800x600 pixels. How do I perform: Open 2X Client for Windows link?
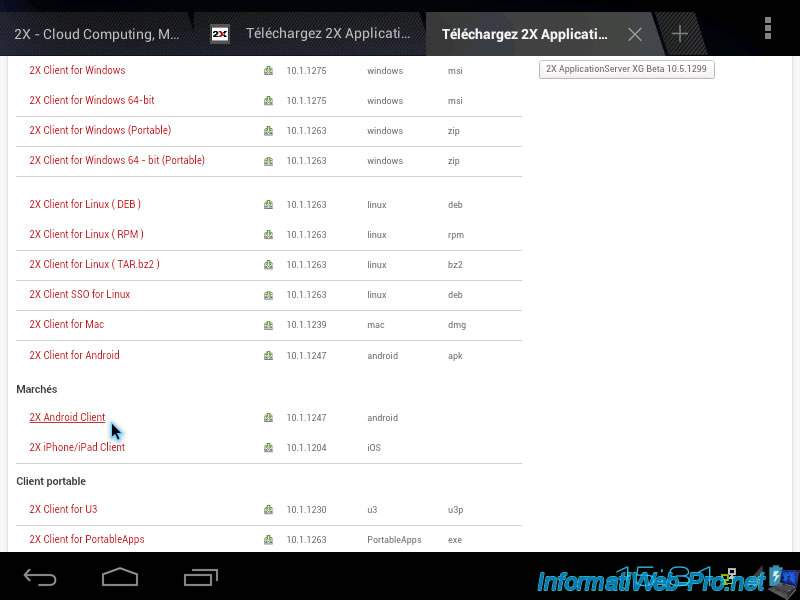click(77, 70)
